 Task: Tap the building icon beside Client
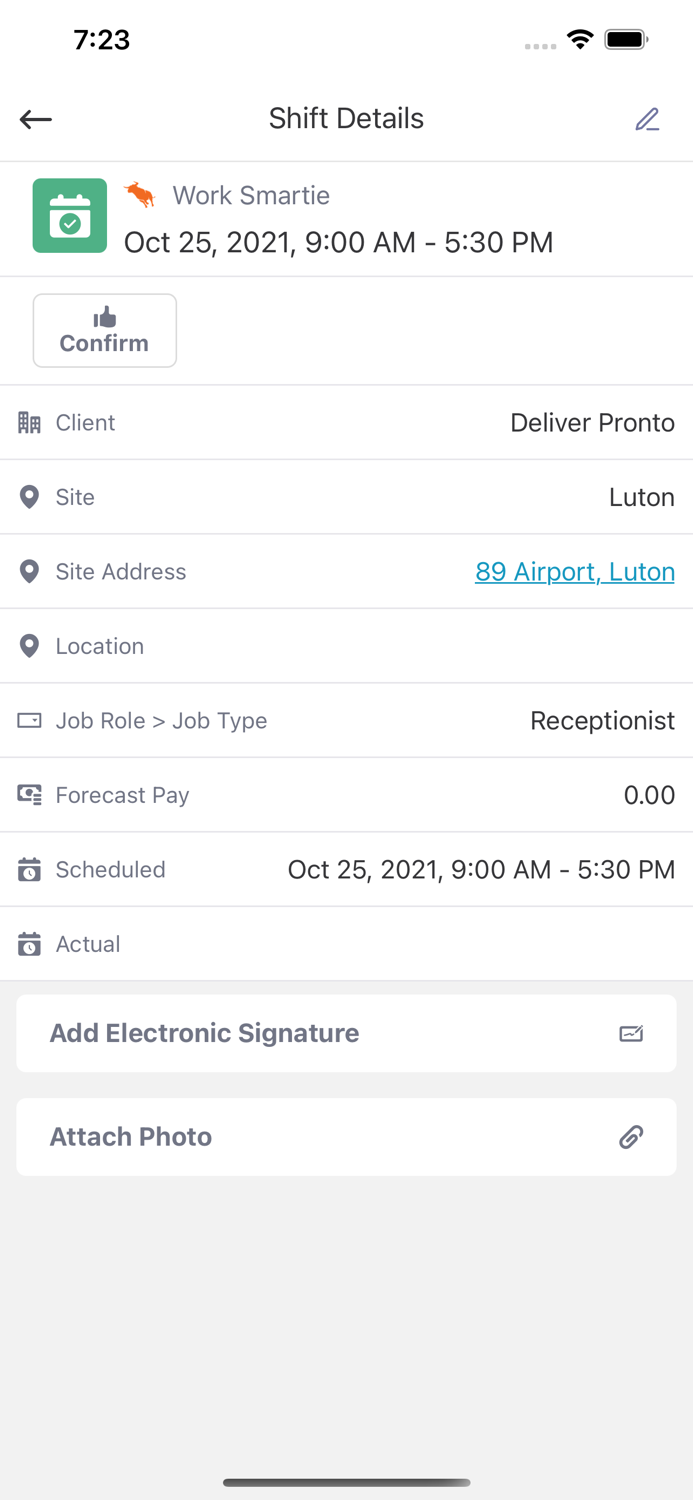[29, 422]
